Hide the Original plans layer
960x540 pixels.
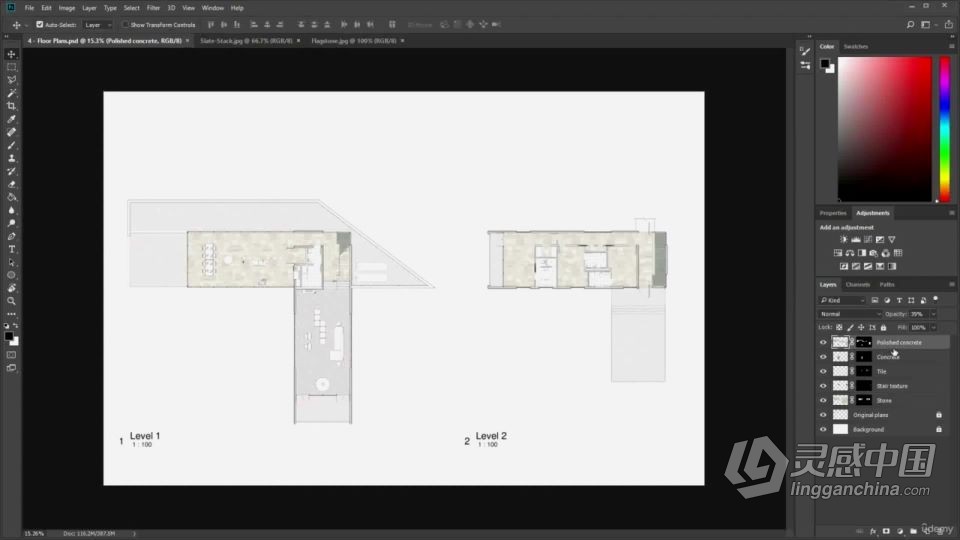(x=823, y=415)
